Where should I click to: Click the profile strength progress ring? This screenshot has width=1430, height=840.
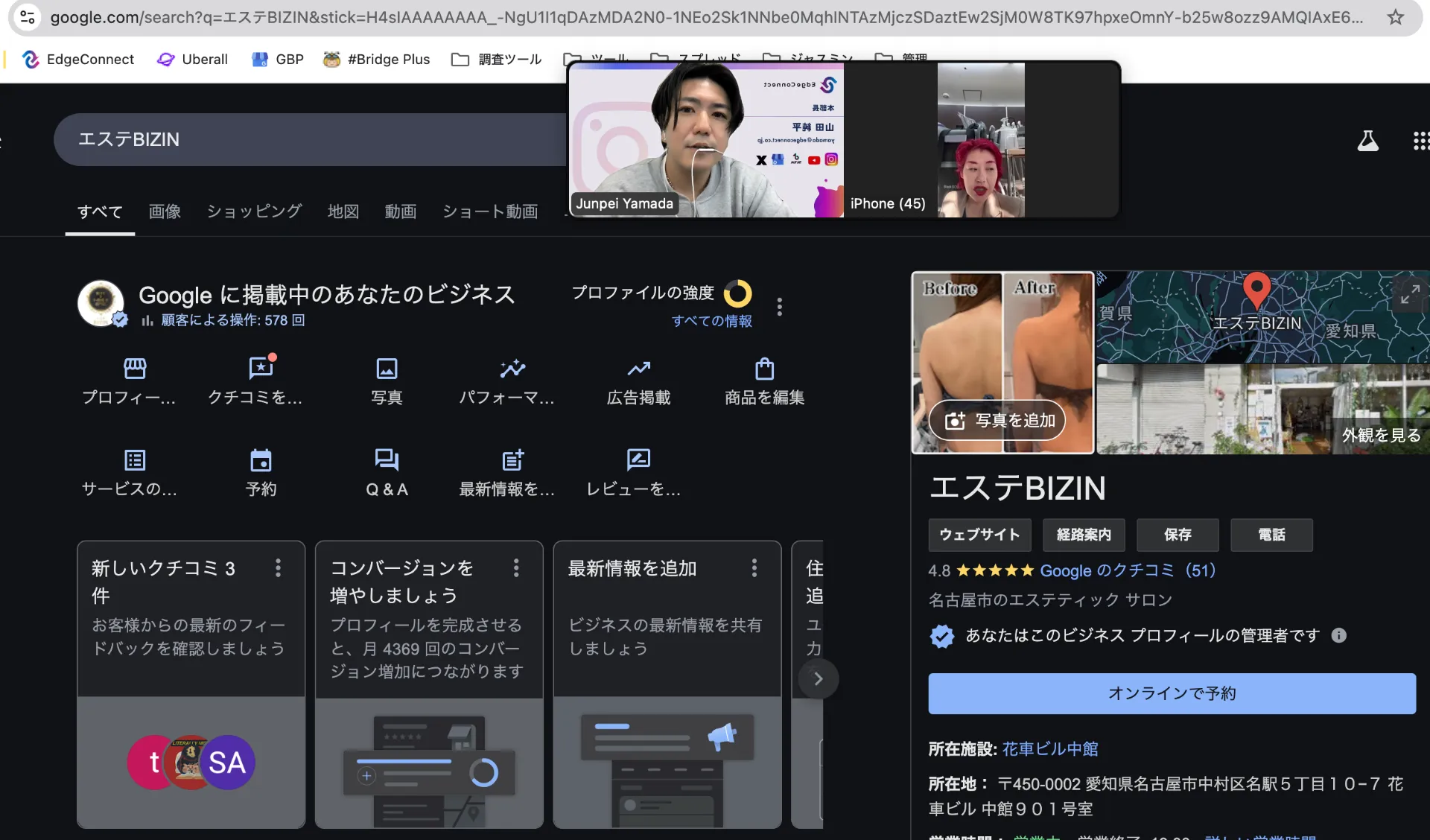[737, 293]
